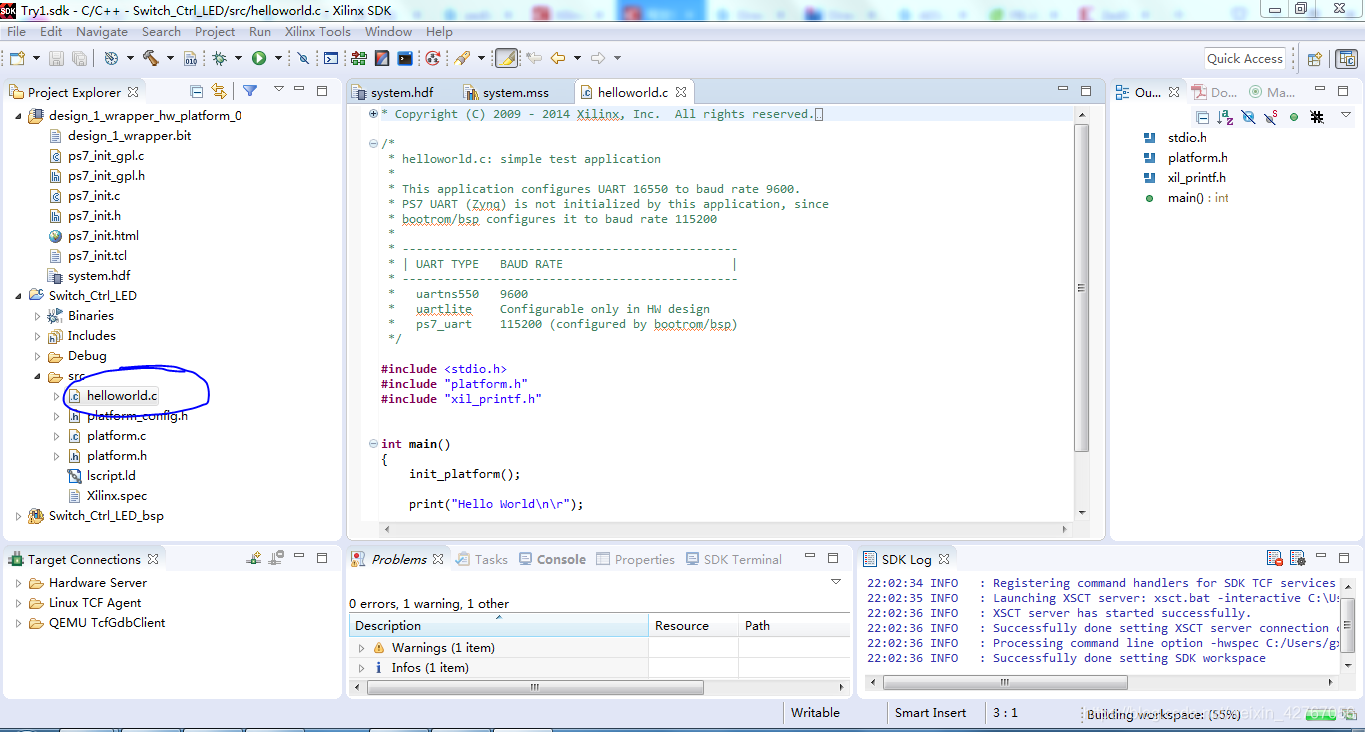Image resolution: width=1365 pixels, height=732 pixels.
Task: Expand Infos (1 item) in Problems
Action: pos(362,668)
